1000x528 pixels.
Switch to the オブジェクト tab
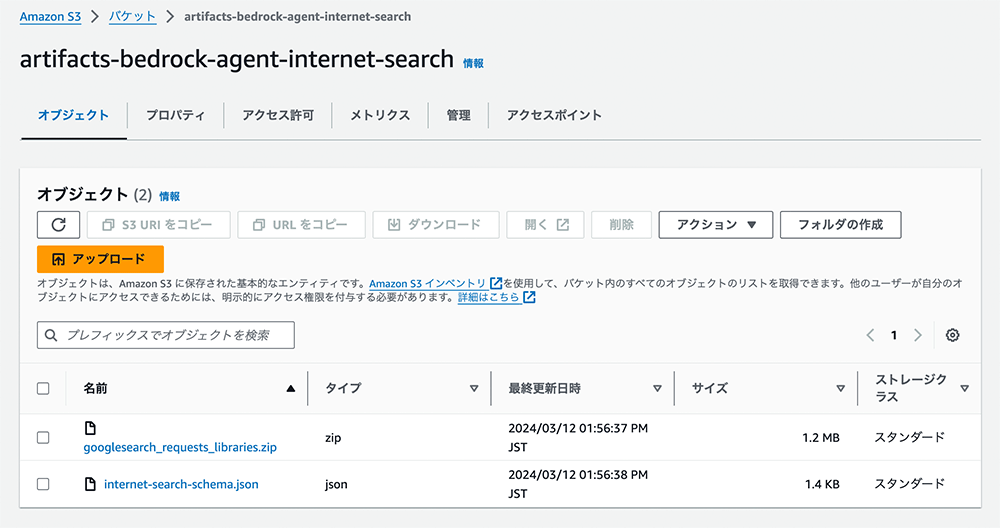pyautogui.click(x=73, y=115)
